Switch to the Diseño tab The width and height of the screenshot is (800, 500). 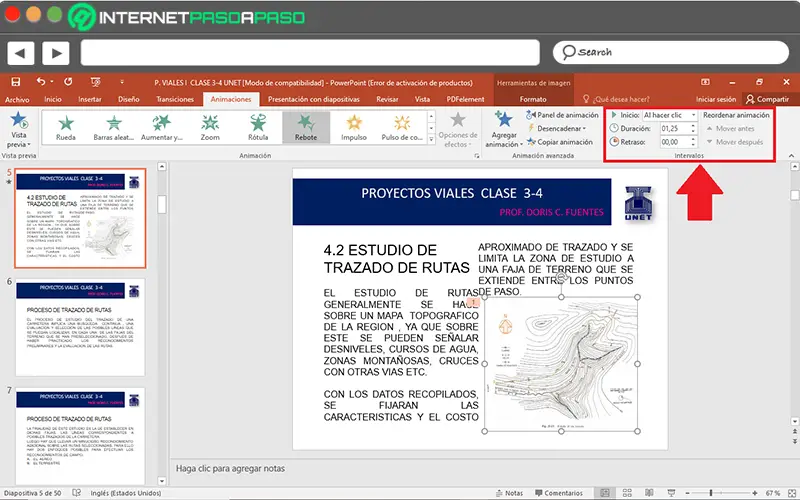click(x=129, y=99)
